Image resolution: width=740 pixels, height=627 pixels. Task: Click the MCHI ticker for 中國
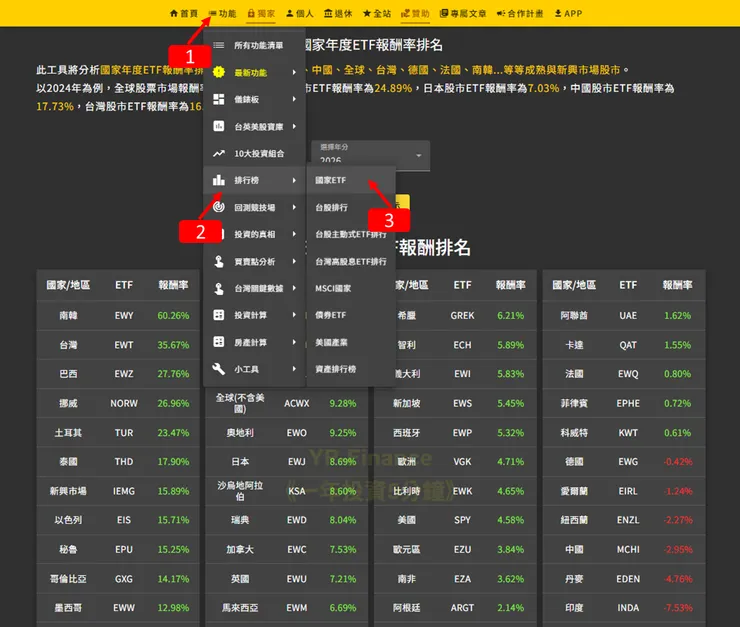628,550
